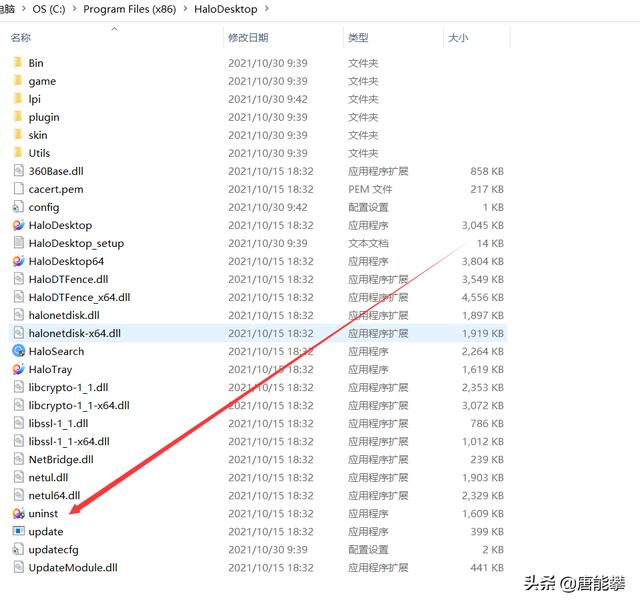Select the libssl-1_1.dll file name
The height and width of the screenshot is (606, 640).
(x=58, y=423)
